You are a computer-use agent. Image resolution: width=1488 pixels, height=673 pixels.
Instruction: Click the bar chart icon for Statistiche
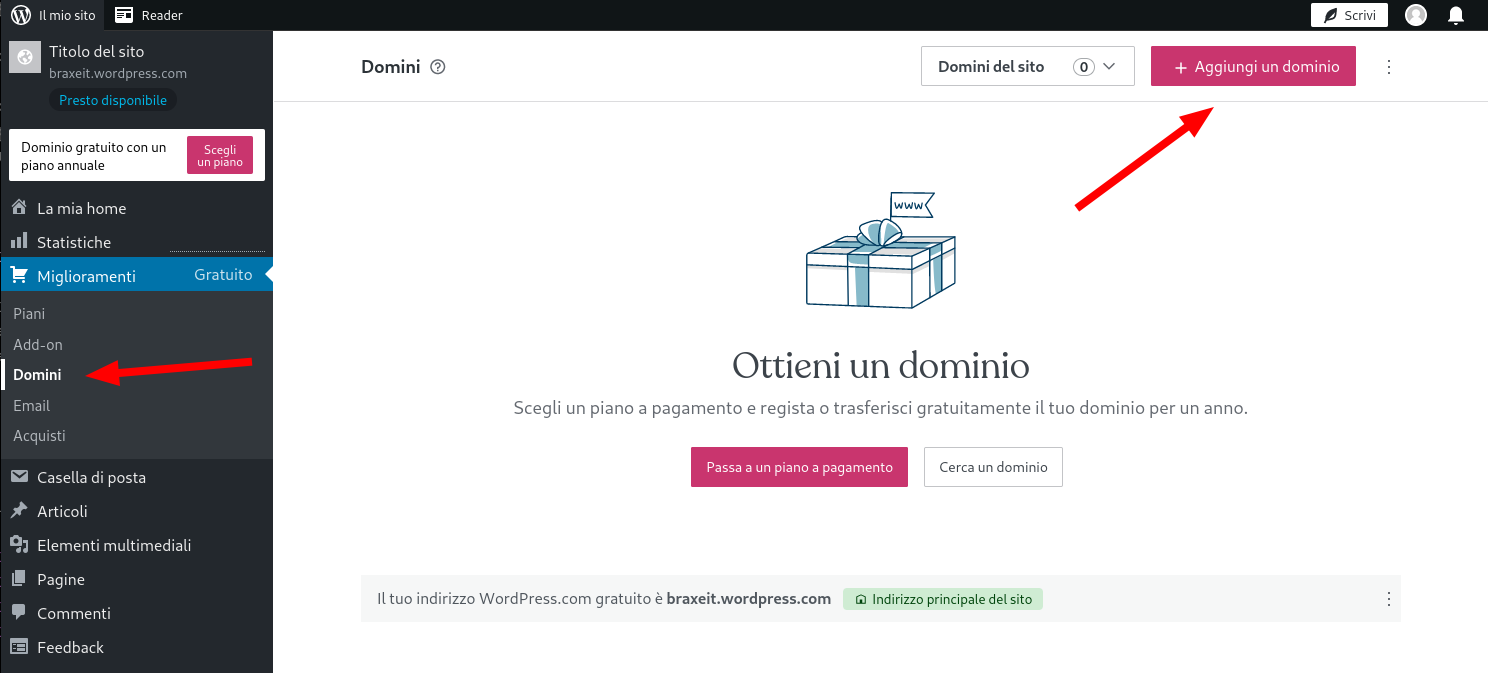point(19,242)
